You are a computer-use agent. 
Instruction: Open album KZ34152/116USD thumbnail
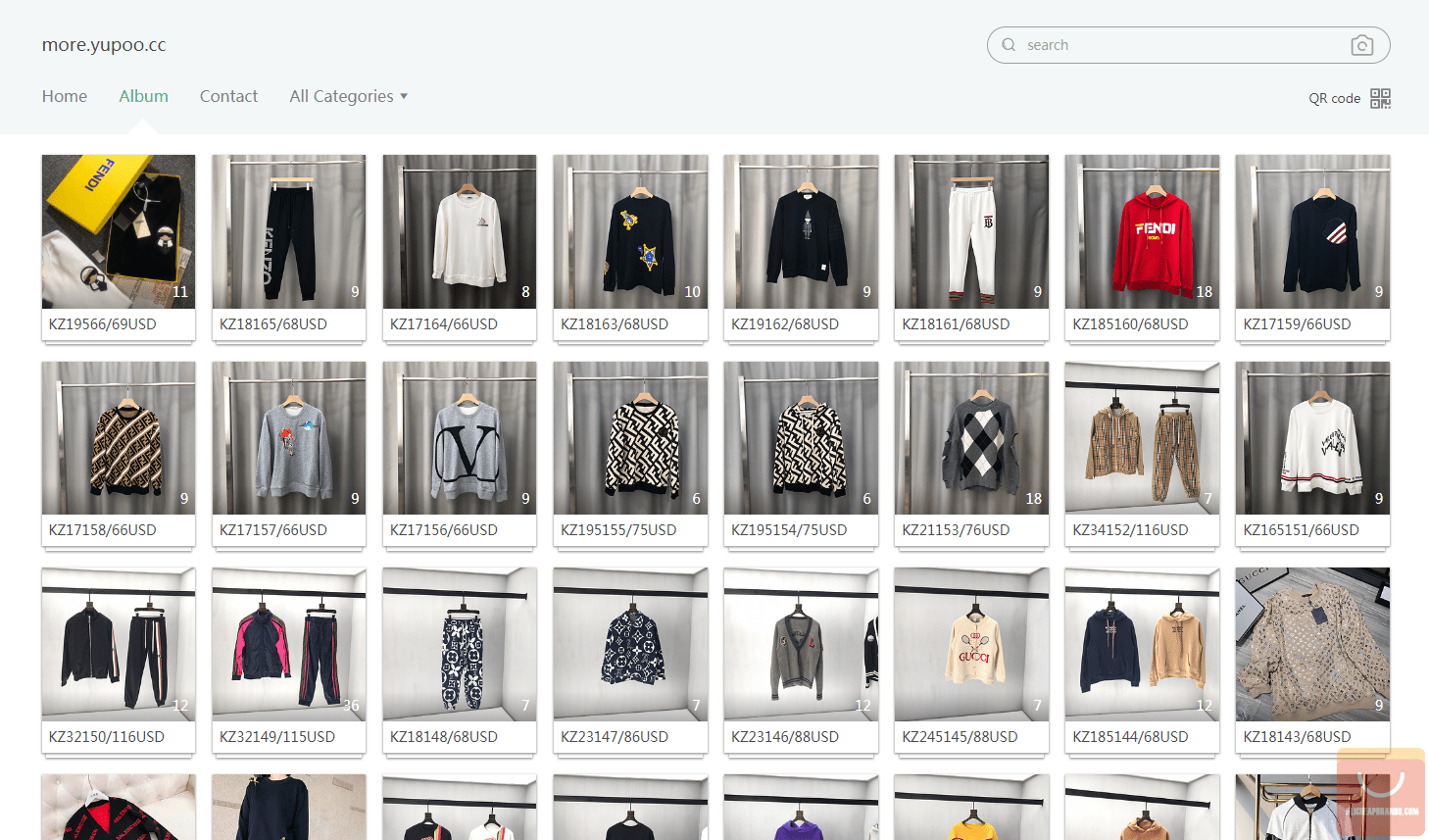click(x=1142, y=438)
